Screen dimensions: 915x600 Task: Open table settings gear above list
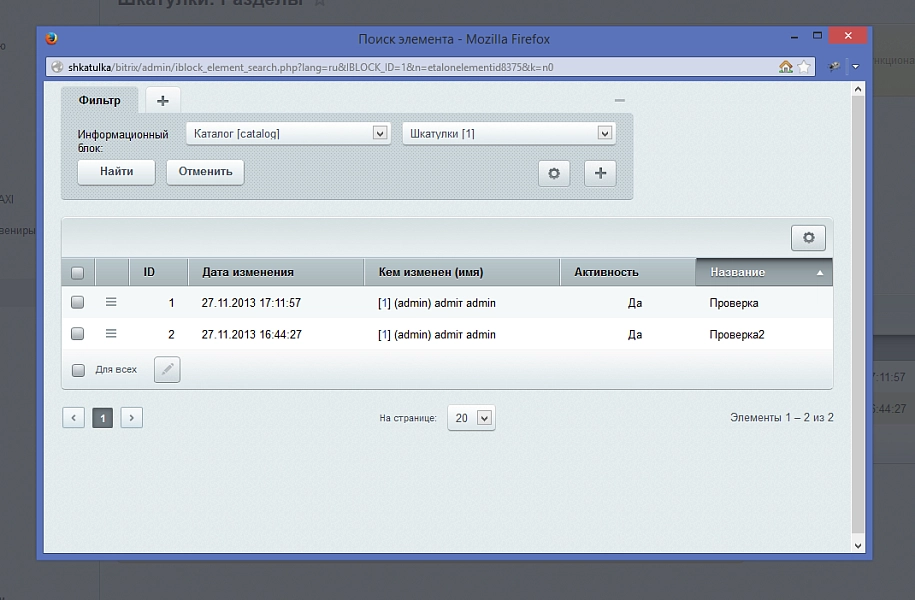(x=808, y=238)
